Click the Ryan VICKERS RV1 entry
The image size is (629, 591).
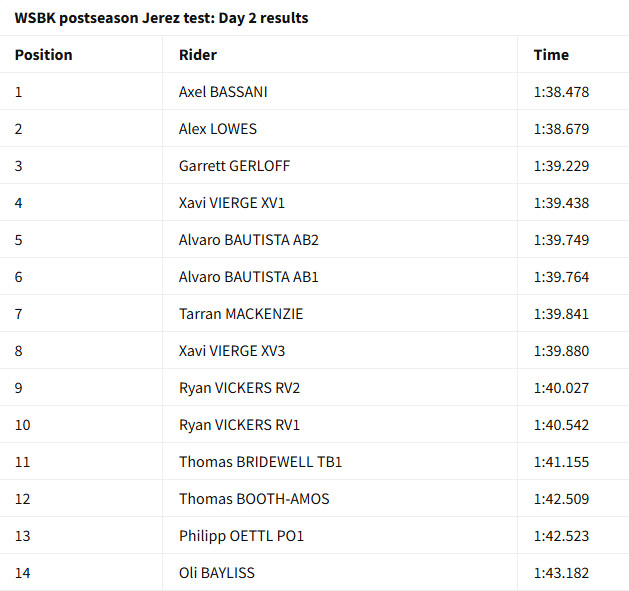point(239,425)
